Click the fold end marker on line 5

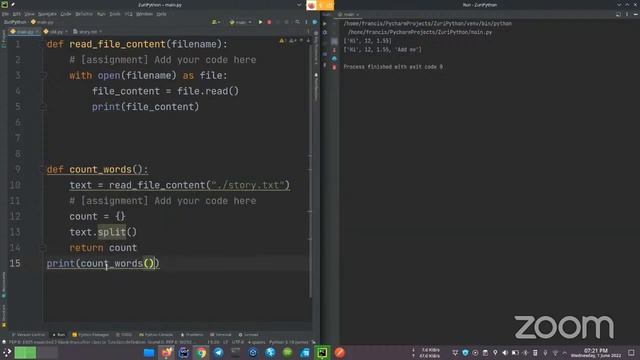[x=43, y=107]
